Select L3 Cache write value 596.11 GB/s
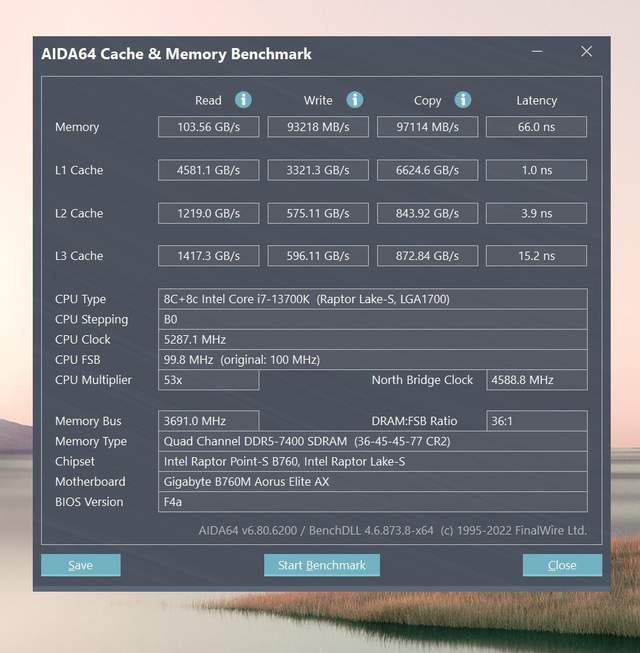 [318, 256]
